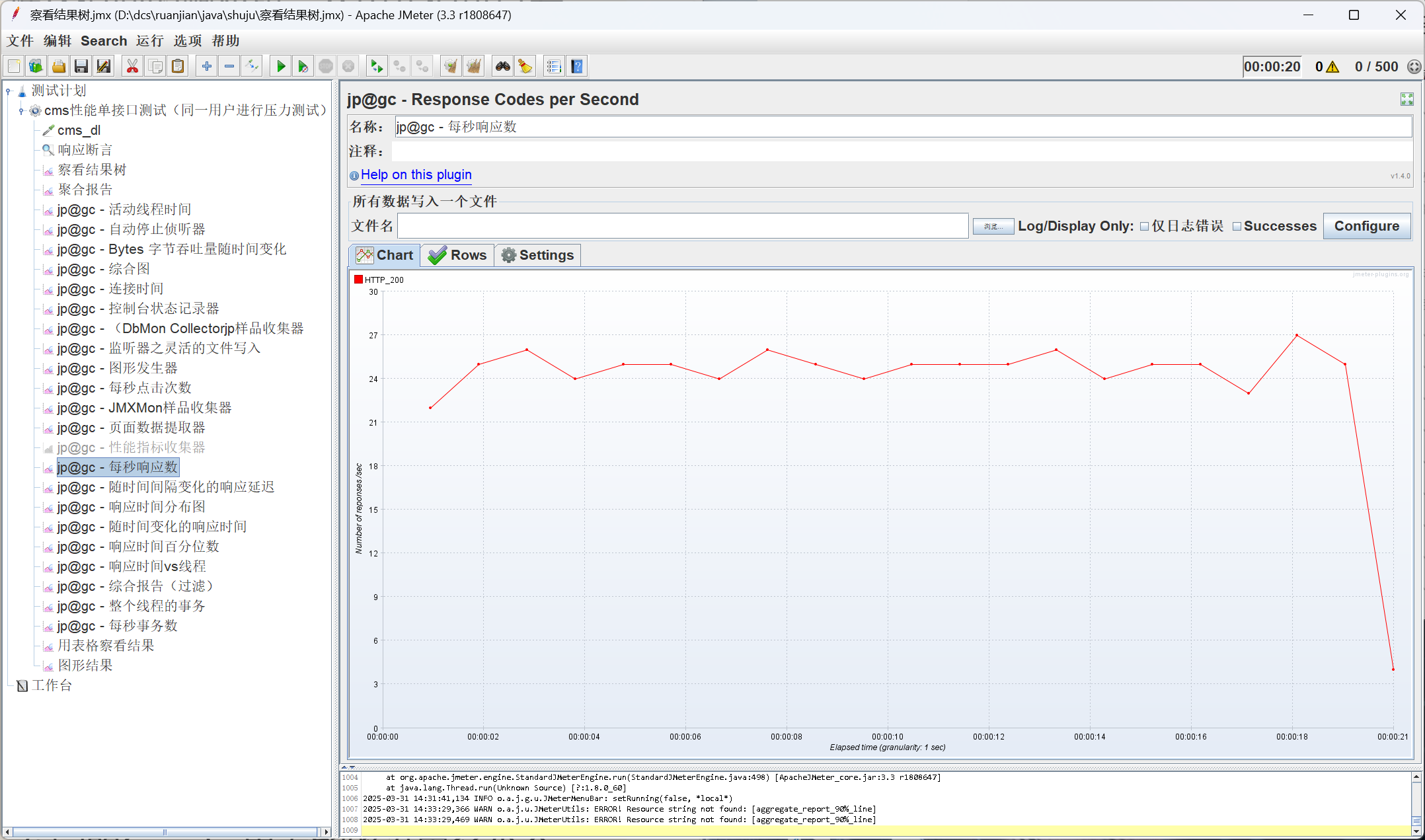1425x840 pixels.
Task: Click the Clear All broom icon
Action: click(474, 66)
